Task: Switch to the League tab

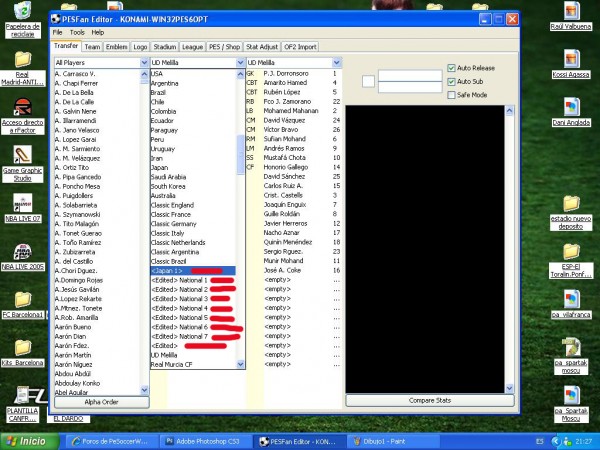Action: (x=192, y=47)
